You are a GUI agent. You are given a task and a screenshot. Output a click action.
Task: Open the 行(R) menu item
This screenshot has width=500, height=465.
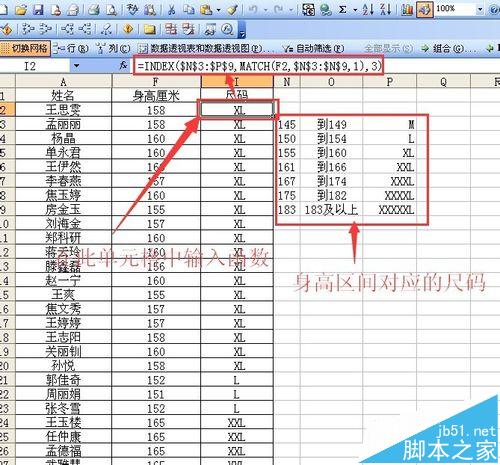click(71, 49)
